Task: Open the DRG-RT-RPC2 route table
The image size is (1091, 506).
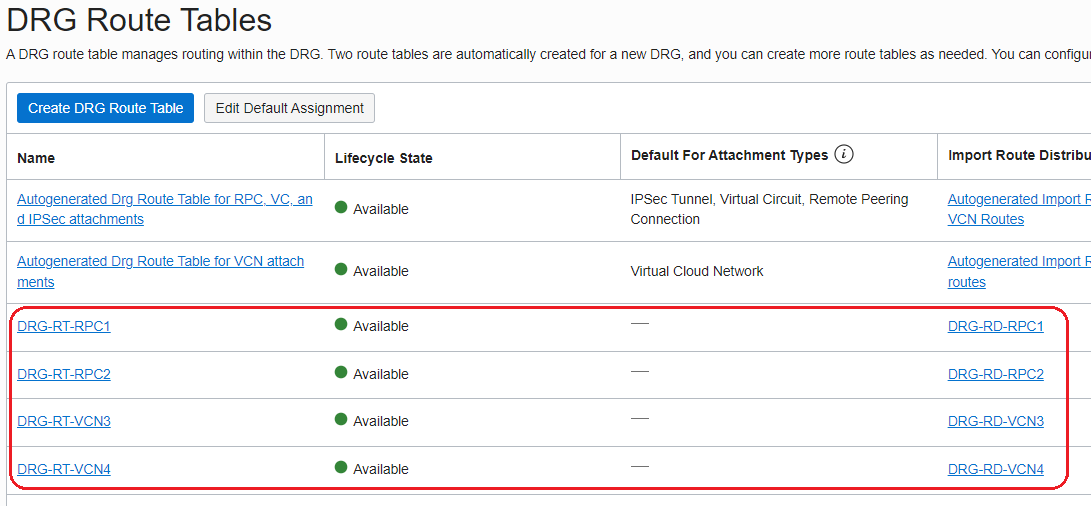Action: tap(64, 375)
